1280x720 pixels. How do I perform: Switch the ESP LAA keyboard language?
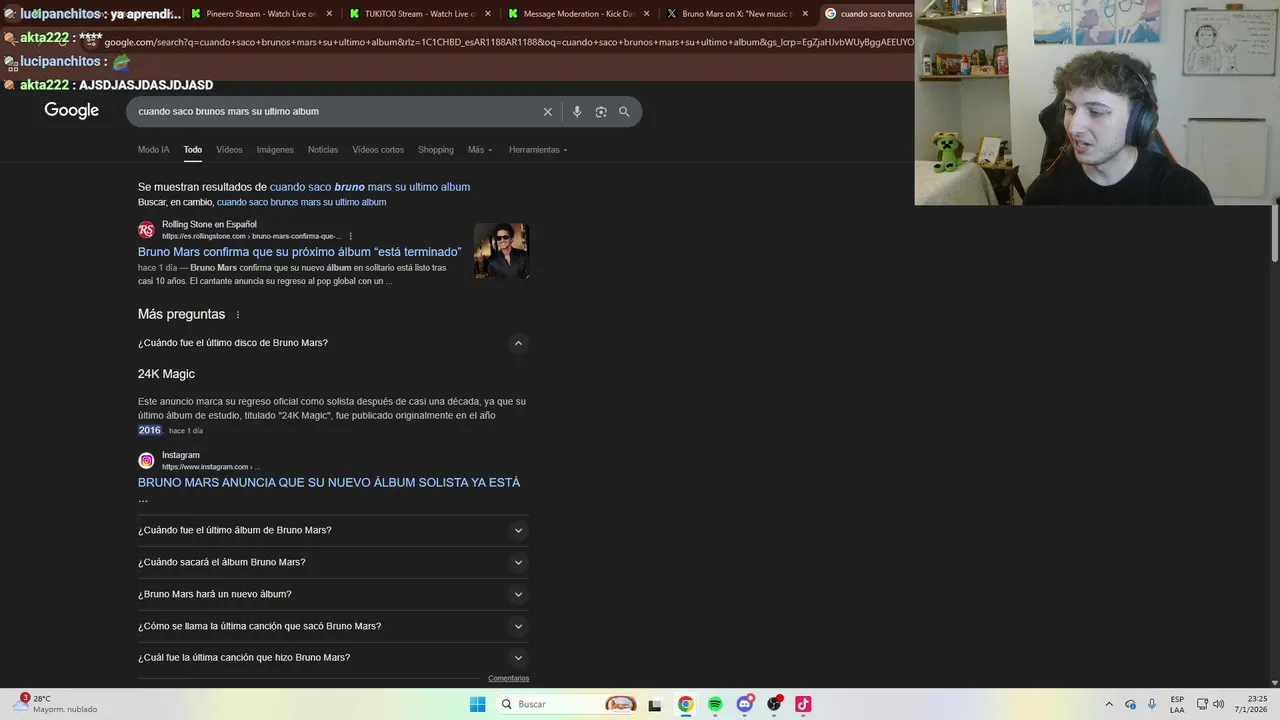(1177, 704)
